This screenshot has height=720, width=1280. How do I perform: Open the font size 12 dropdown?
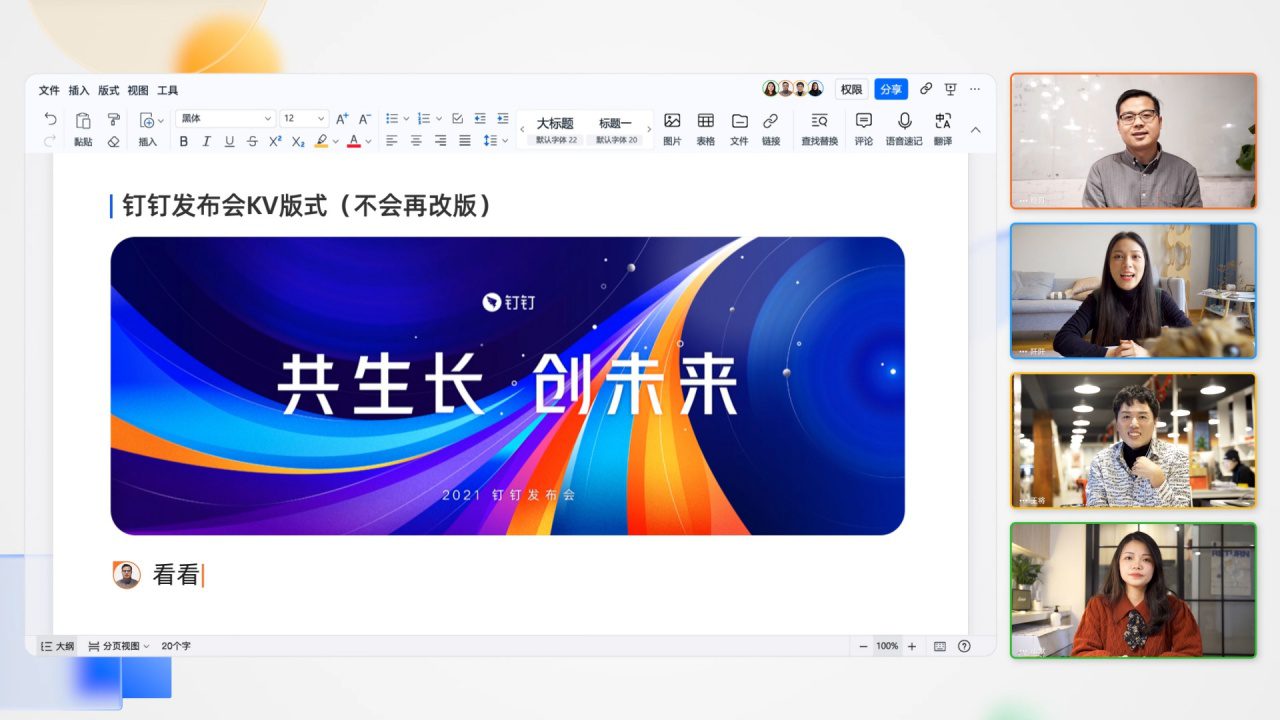click(304, 118)
